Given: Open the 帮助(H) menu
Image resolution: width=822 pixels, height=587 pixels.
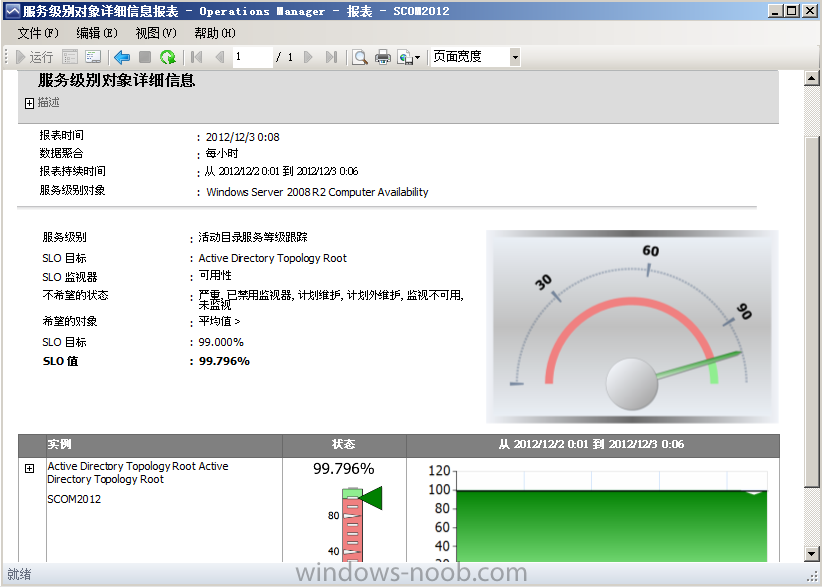Looking at the screenshot, I should (x=214, y=33).
